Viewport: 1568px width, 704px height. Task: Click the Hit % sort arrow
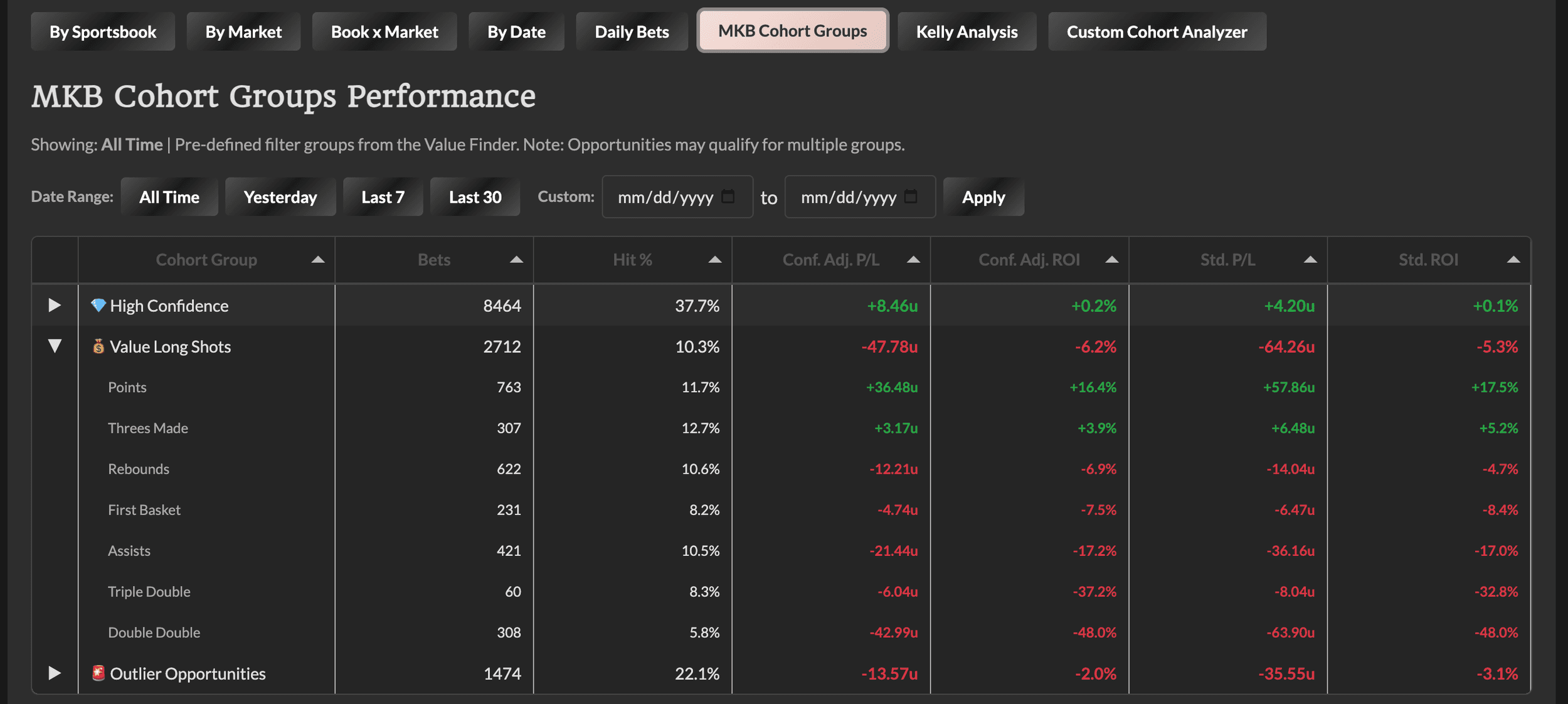click(x=714, y=260)
